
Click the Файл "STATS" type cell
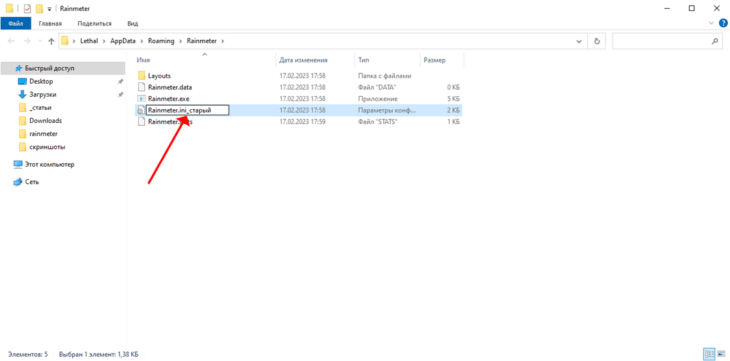click(x=379, y=122)
